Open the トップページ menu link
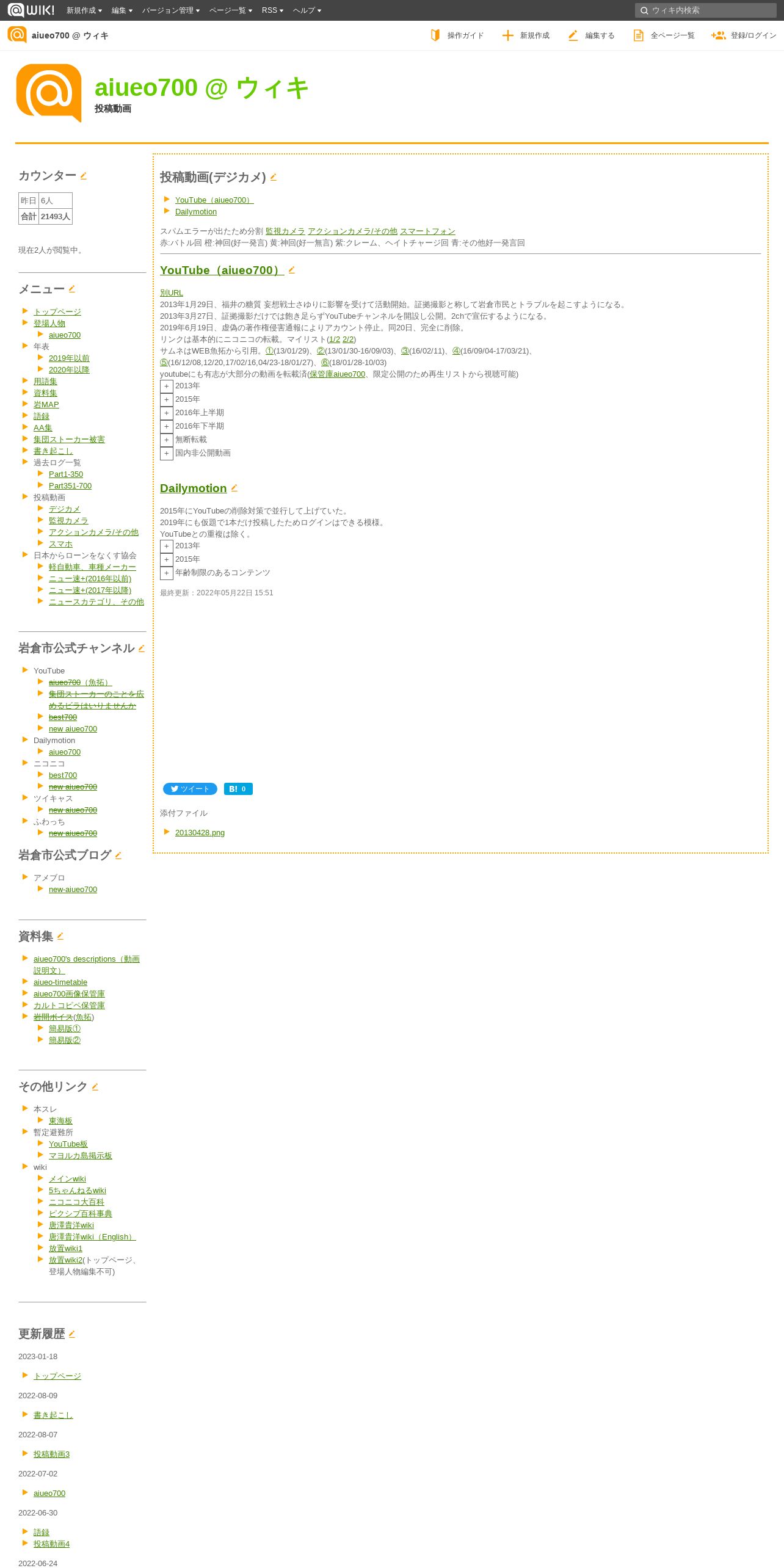The image size is (784, 1568). click(x=57, y=312)
